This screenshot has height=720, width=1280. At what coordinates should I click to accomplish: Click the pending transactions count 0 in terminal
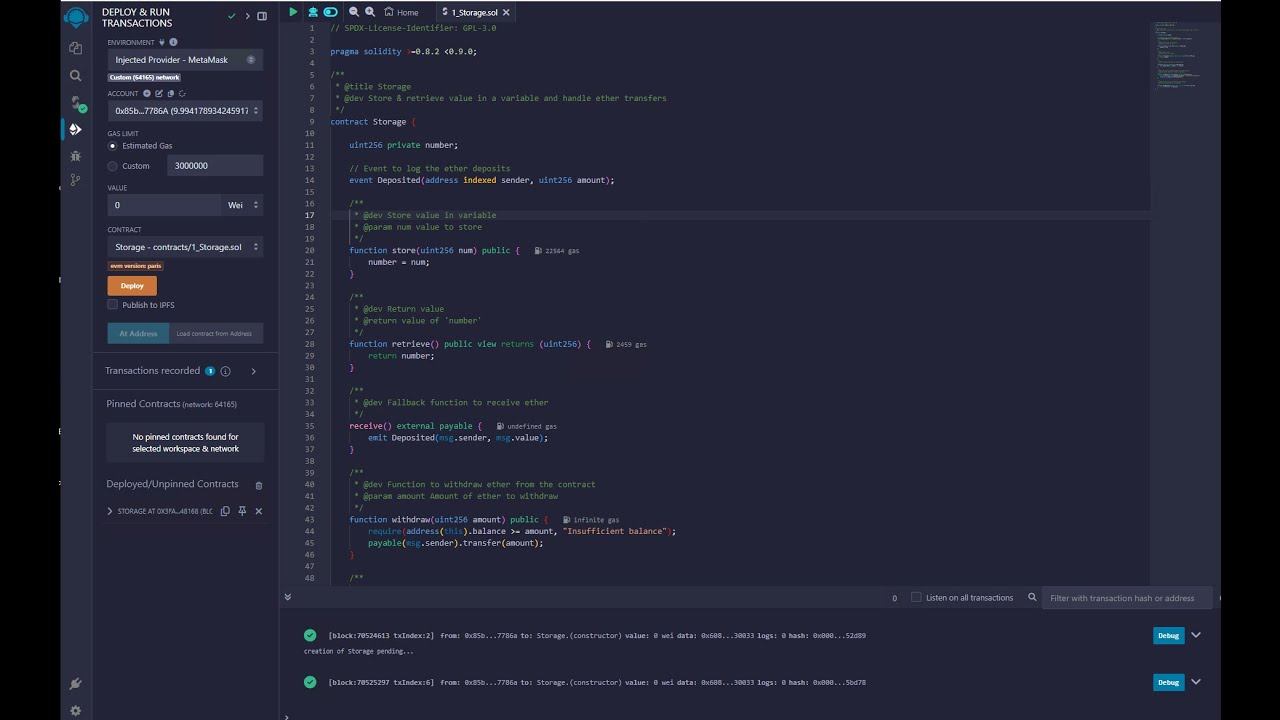(894, 598)
